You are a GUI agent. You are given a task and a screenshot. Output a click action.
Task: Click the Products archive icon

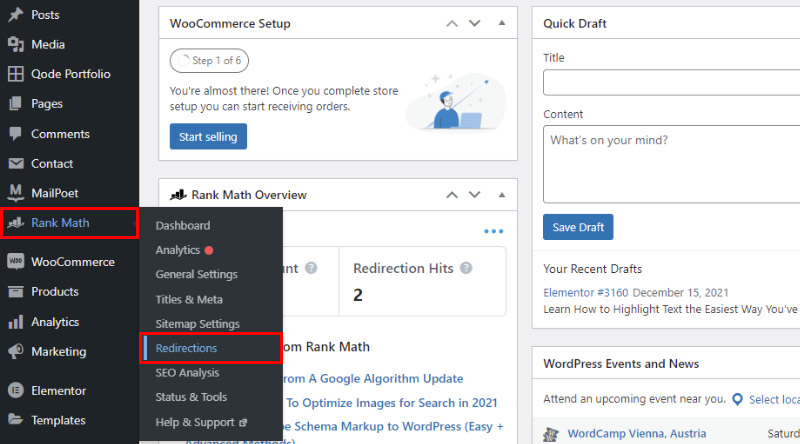(16, 291)
